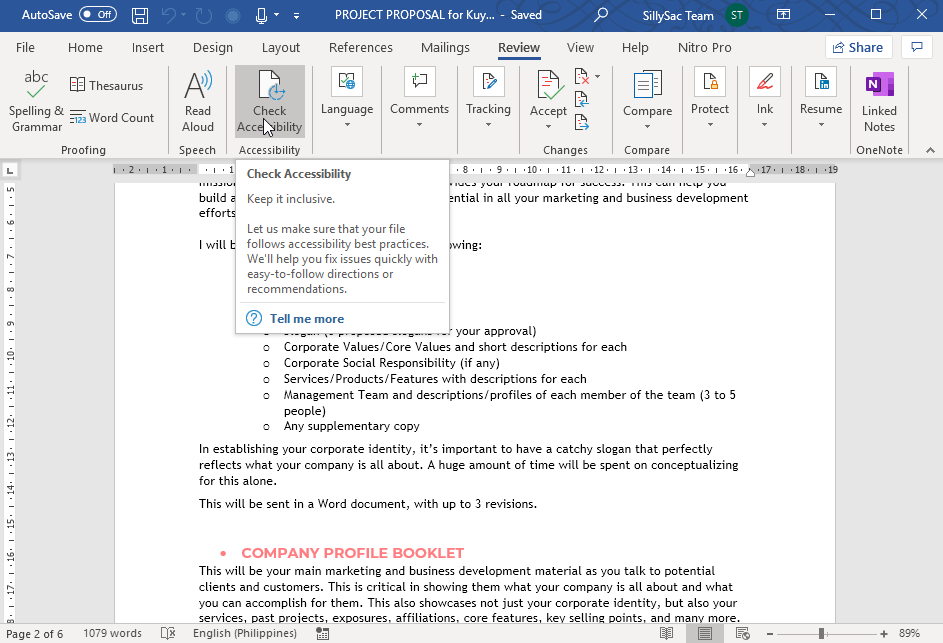Click the SillySac Team account avatar

(x=737, y=15)
